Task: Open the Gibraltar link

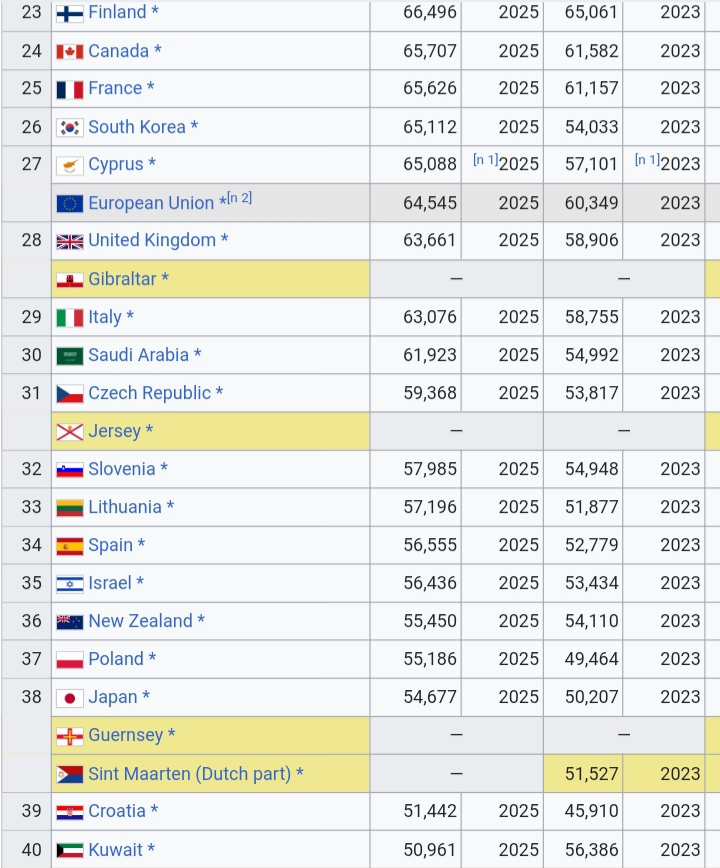Action: (x=122, y=279)
